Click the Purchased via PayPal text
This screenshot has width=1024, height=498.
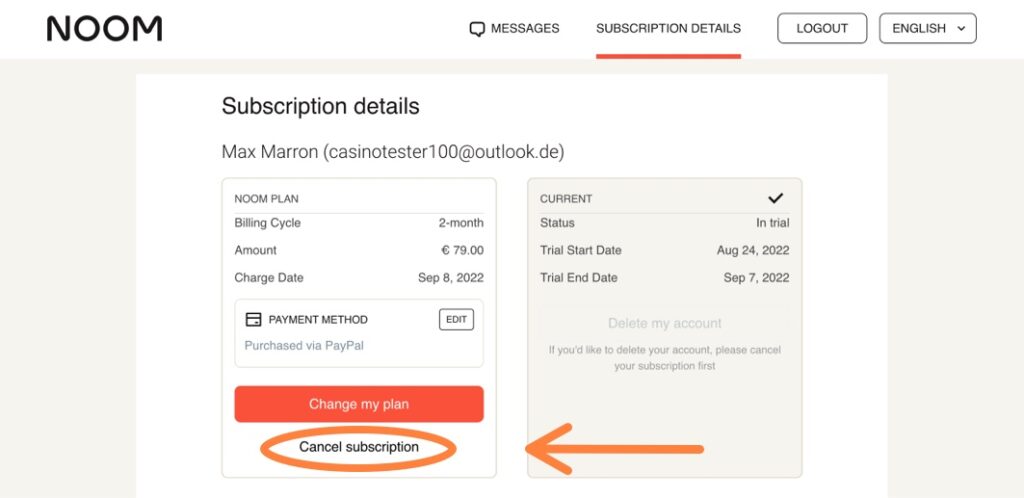(304, 345)
